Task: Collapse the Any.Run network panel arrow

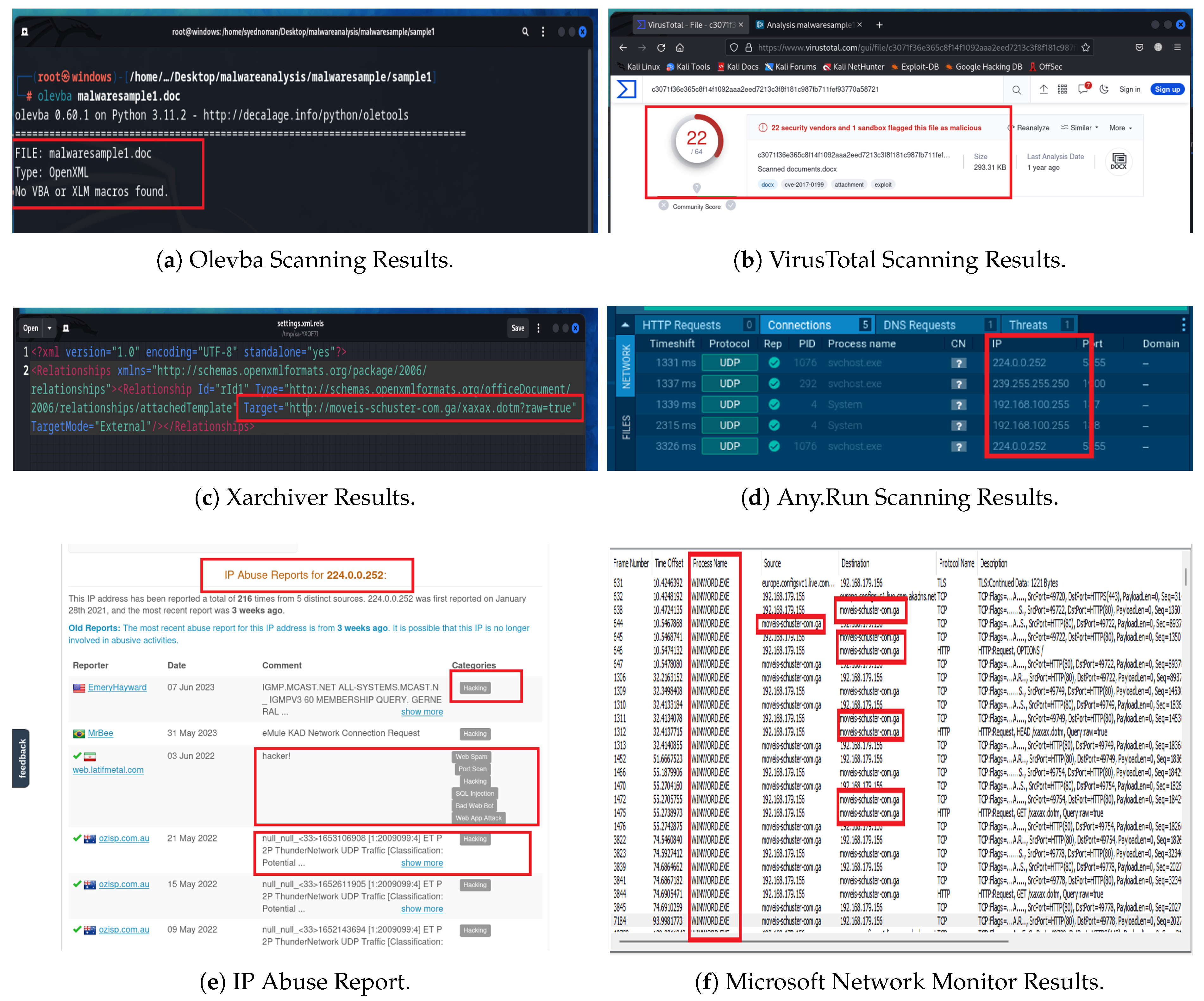Action: point(625,325)
